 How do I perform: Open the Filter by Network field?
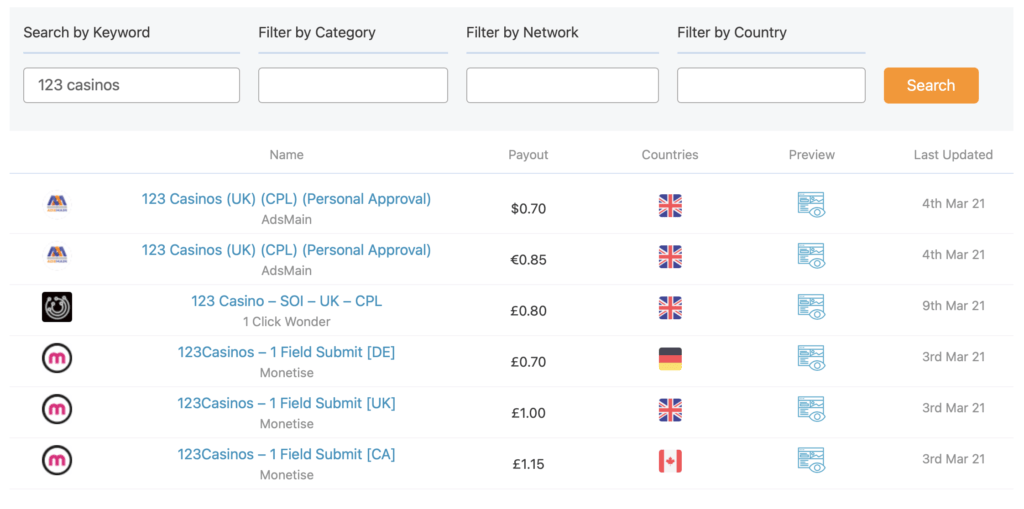pos(562,85)
